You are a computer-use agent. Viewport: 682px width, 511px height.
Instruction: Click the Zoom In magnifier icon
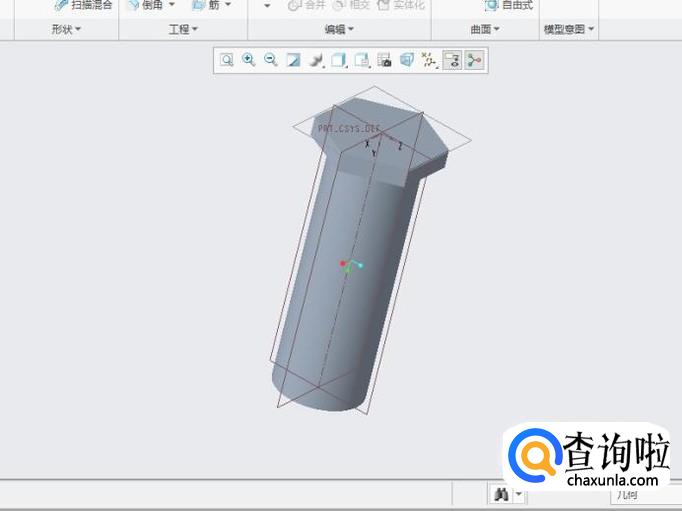(x=249, y=60)
